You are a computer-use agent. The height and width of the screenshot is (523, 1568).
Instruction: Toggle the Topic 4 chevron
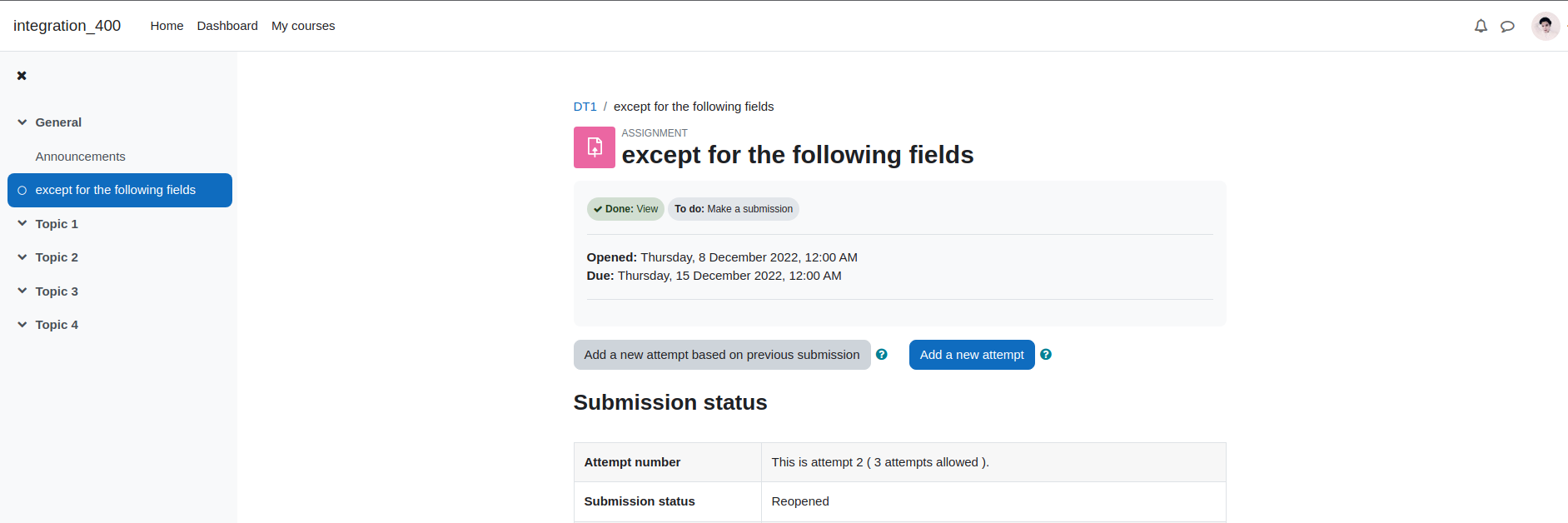click(22, 325)
